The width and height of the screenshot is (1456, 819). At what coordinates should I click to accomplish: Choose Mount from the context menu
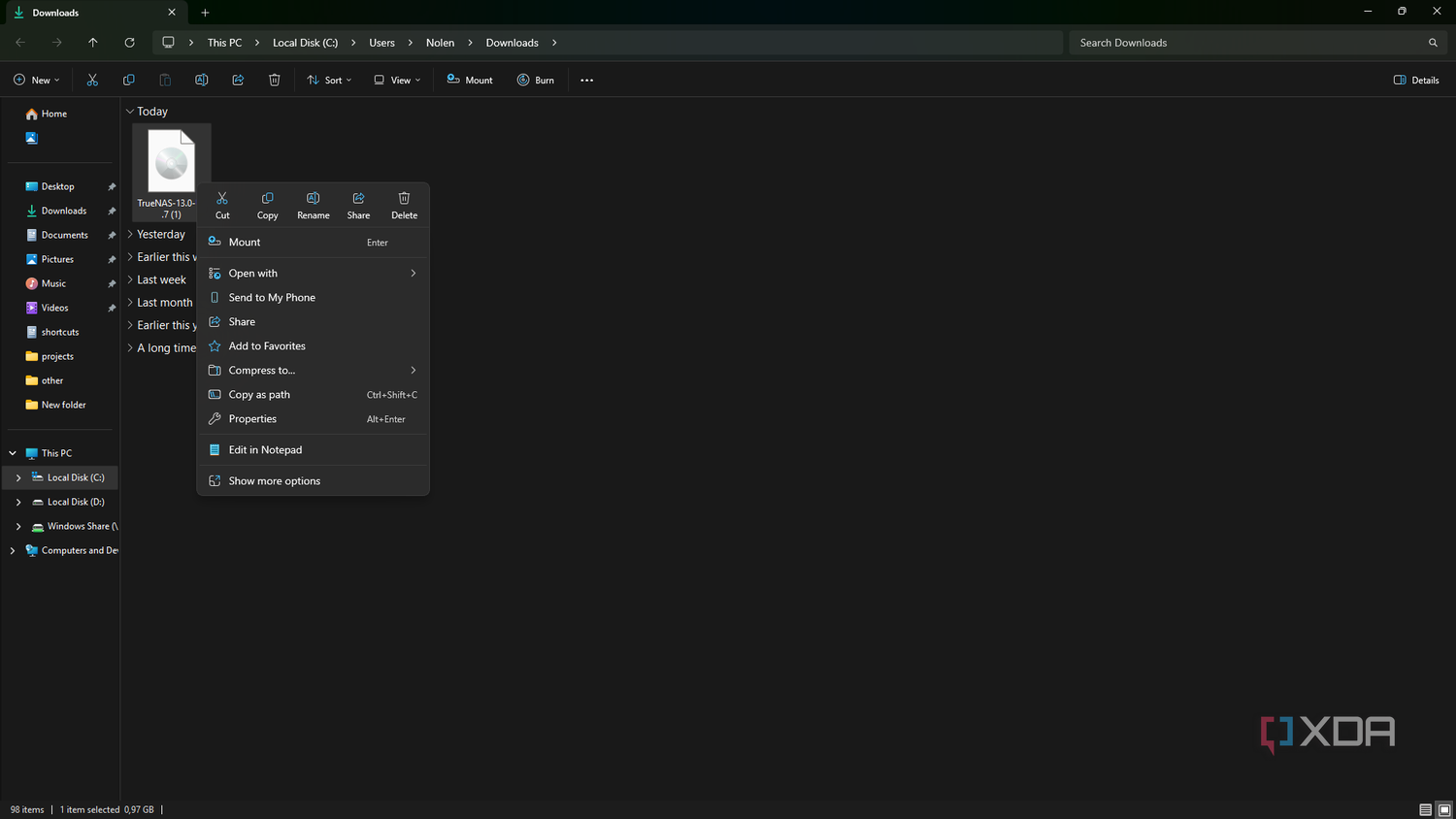click(314, 243)
